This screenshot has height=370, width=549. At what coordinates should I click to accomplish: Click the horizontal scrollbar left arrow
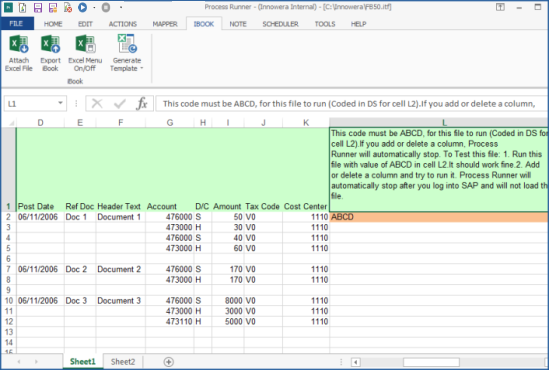coord(356,362)
